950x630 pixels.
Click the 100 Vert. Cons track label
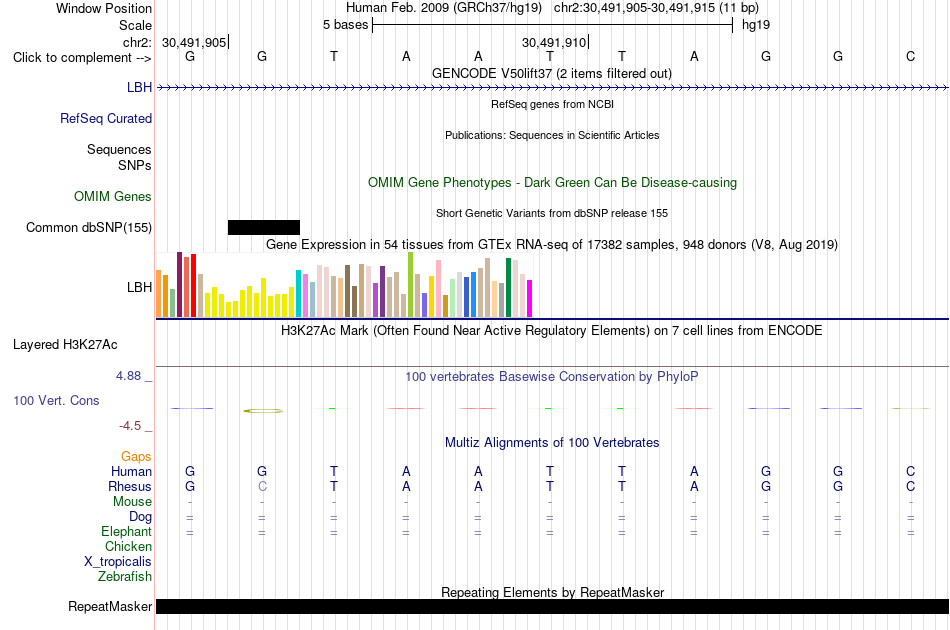pyautogui.click(x=56, y=400)
